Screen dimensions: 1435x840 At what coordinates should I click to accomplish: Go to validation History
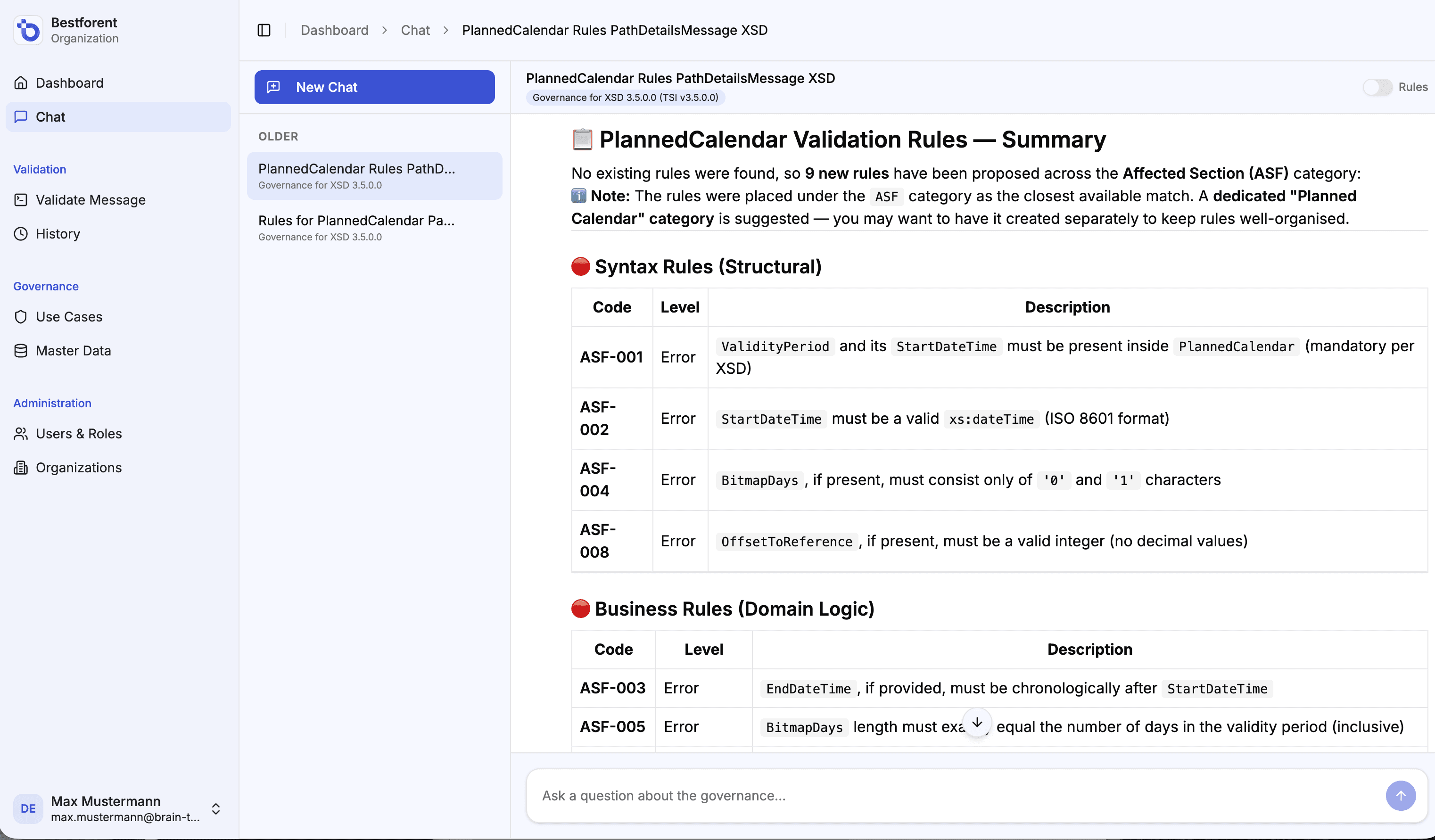pyautogui.click(x=58, y=234)
